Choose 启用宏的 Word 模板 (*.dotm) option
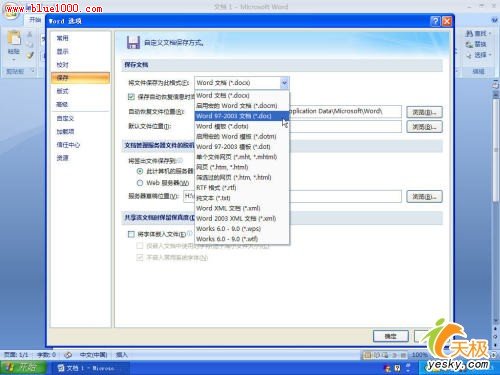Viewport: 500px width, 375px height. pos(242,136)
